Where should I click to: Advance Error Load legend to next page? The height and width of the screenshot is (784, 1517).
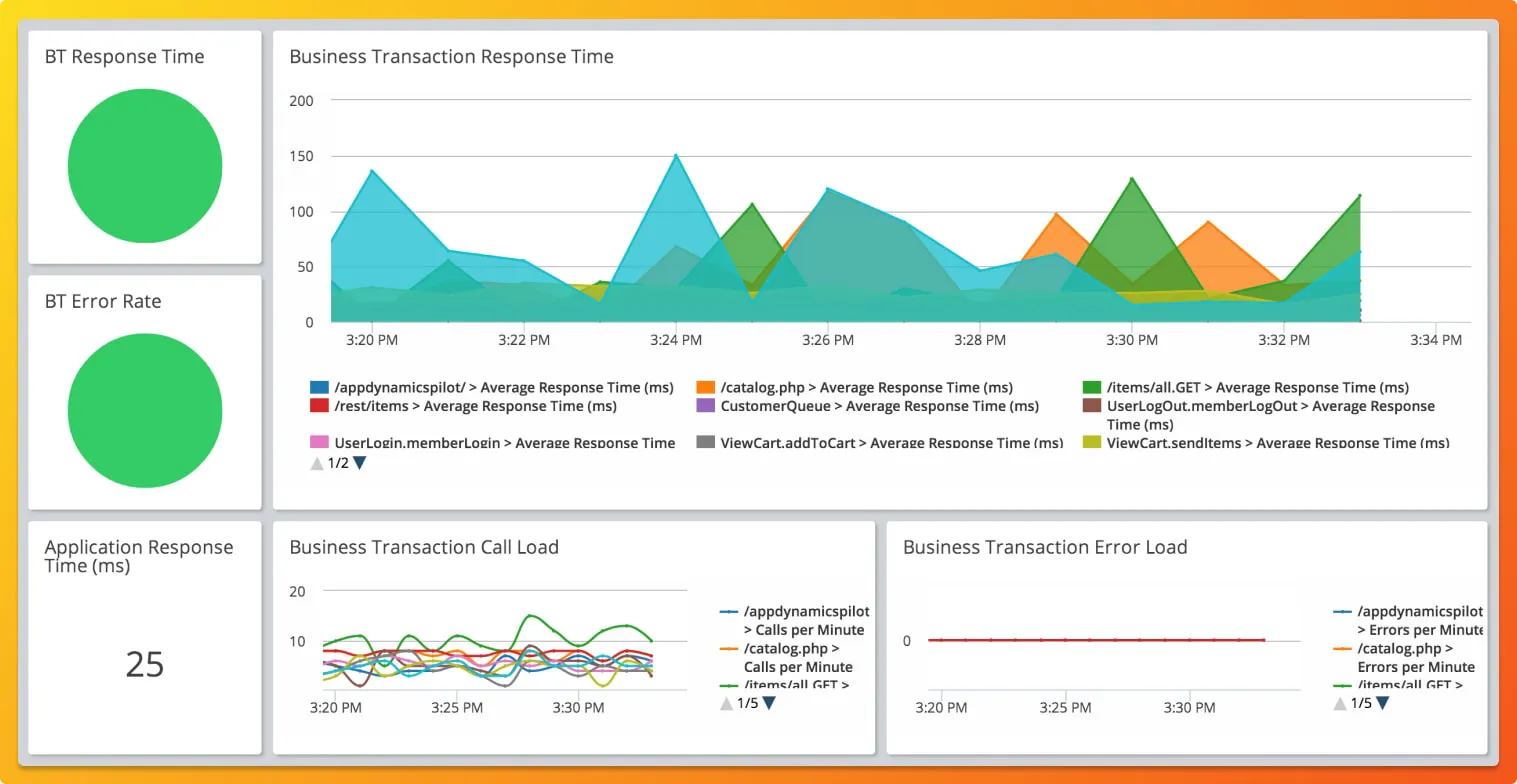[1382, 703]
